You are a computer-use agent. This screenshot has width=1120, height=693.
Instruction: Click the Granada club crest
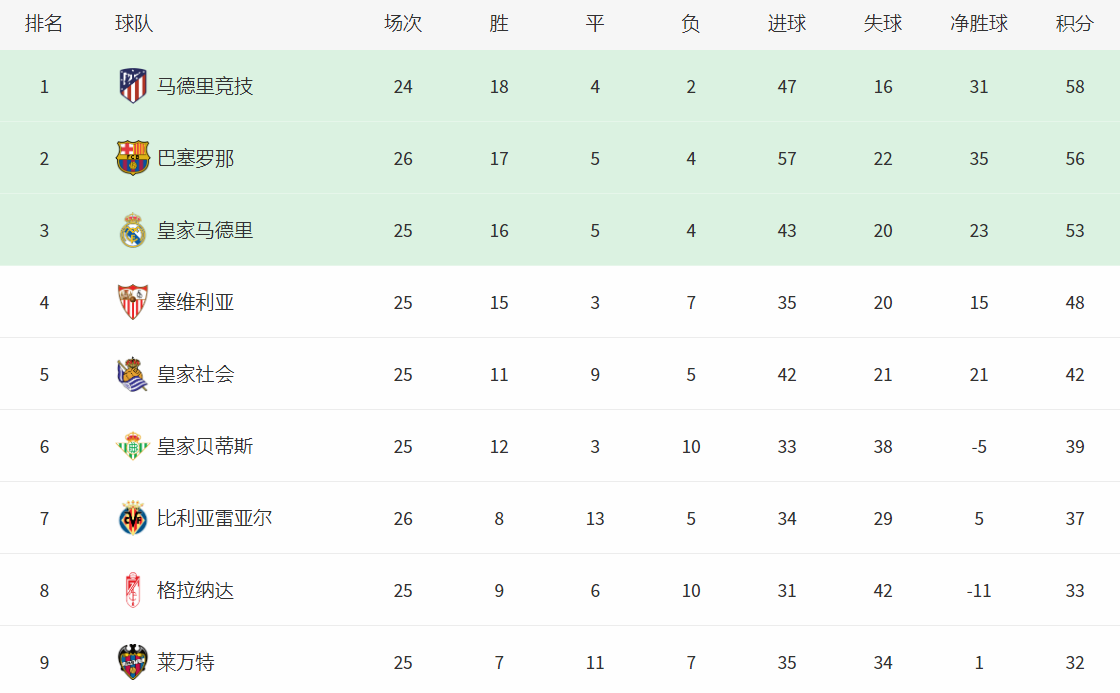pyautogui.click(x=133, y=591)
